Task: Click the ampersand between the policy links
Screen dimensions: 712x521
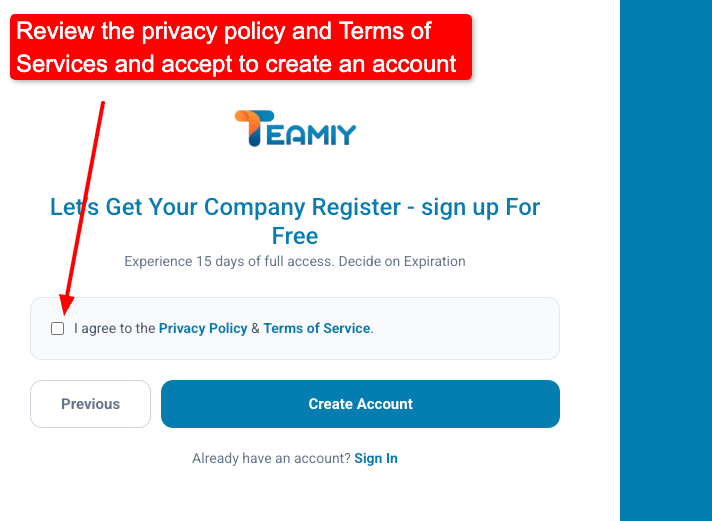Action: point(255,328)
